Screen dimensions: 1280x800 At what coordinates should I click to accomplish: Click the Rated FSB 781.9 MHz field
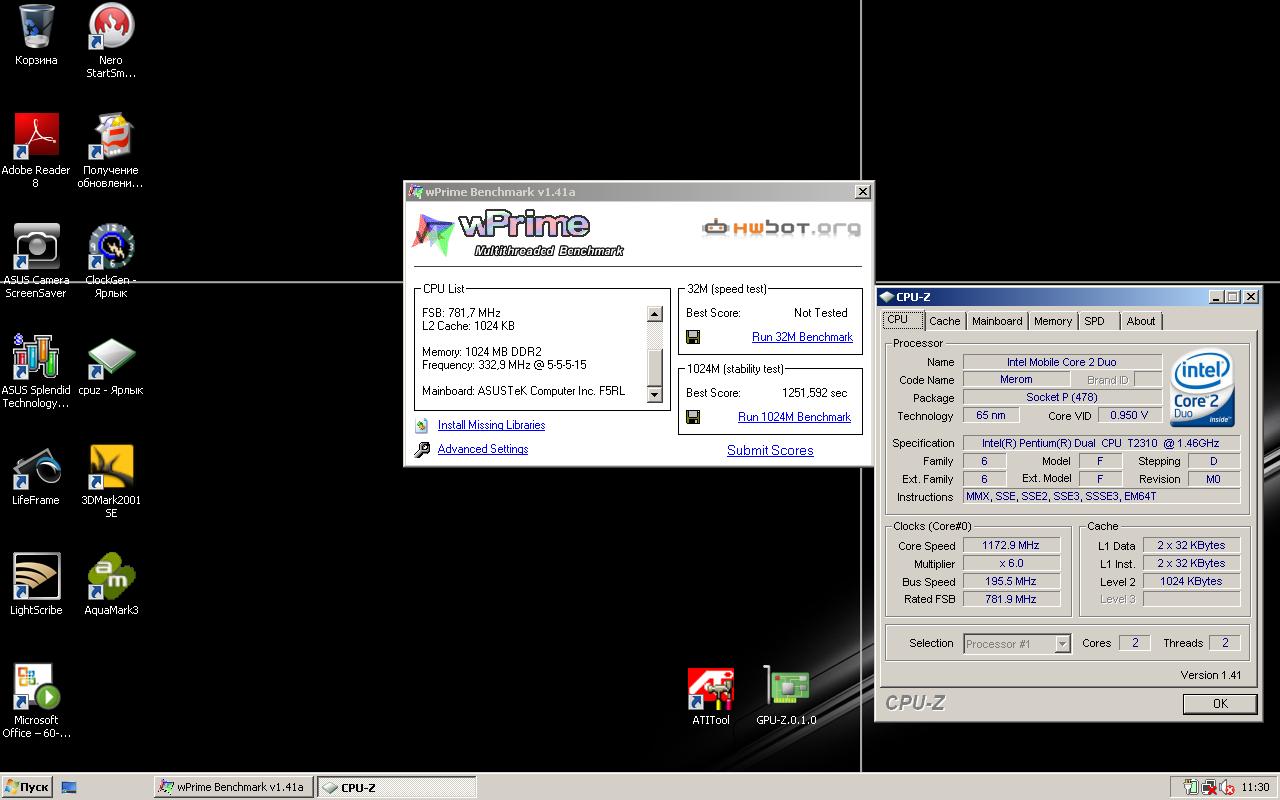pos(1011,599)
